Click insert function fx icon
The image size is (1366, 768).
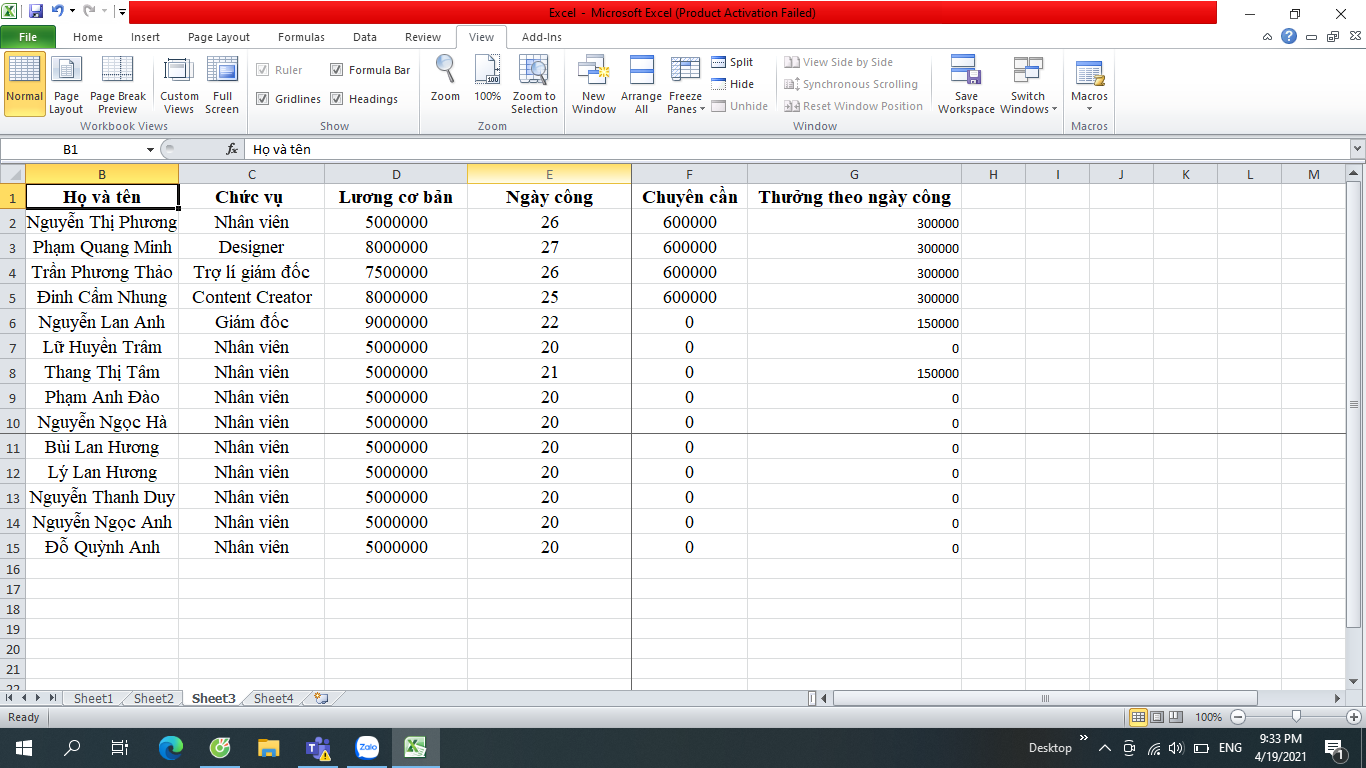click(x=232, y=149)
